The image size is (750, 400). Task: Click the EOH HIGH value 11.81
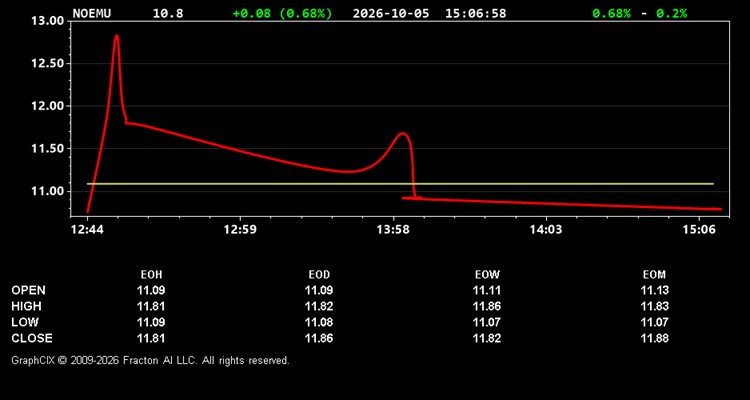point(151,306)
